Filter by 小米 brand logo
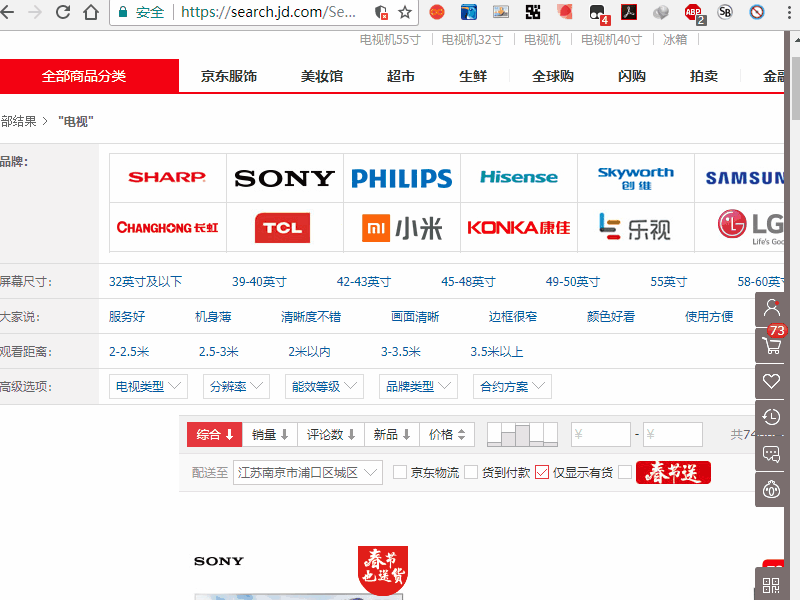The image size is (800, 600). [402, 228]
